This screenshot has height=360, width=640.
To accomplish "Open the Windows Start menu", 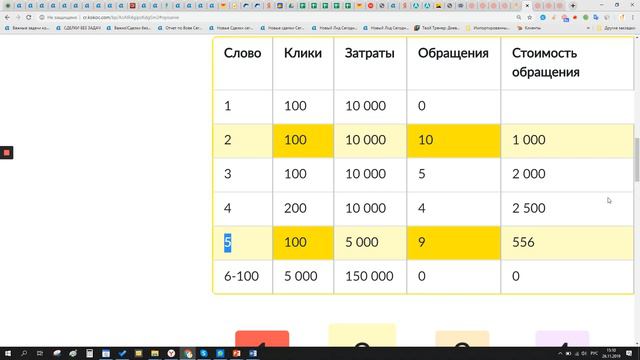I will point(8,353).
